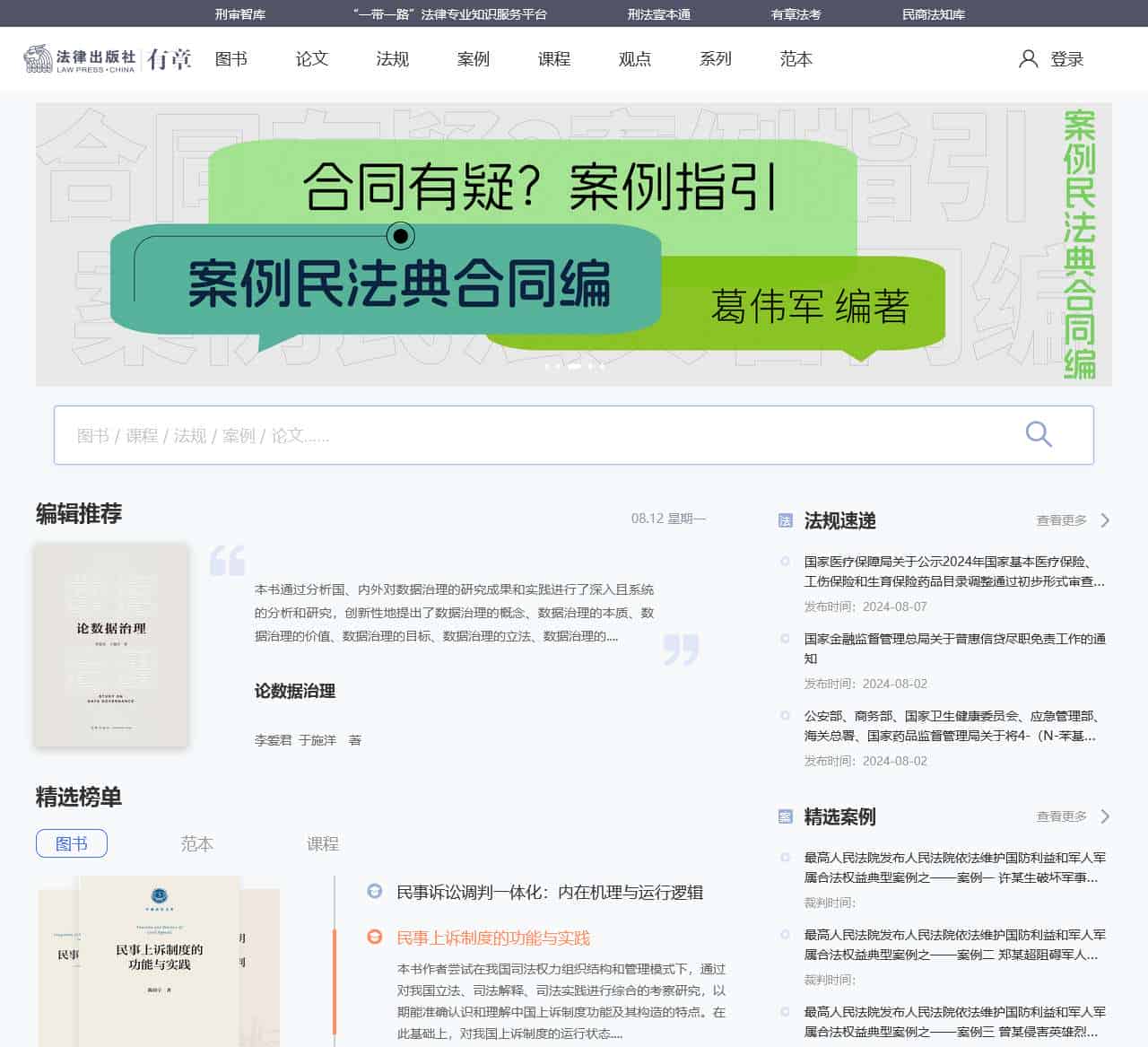
Task: Open 查看更多 arrow for 精选案例
Action: click(x=1105, y=816)
